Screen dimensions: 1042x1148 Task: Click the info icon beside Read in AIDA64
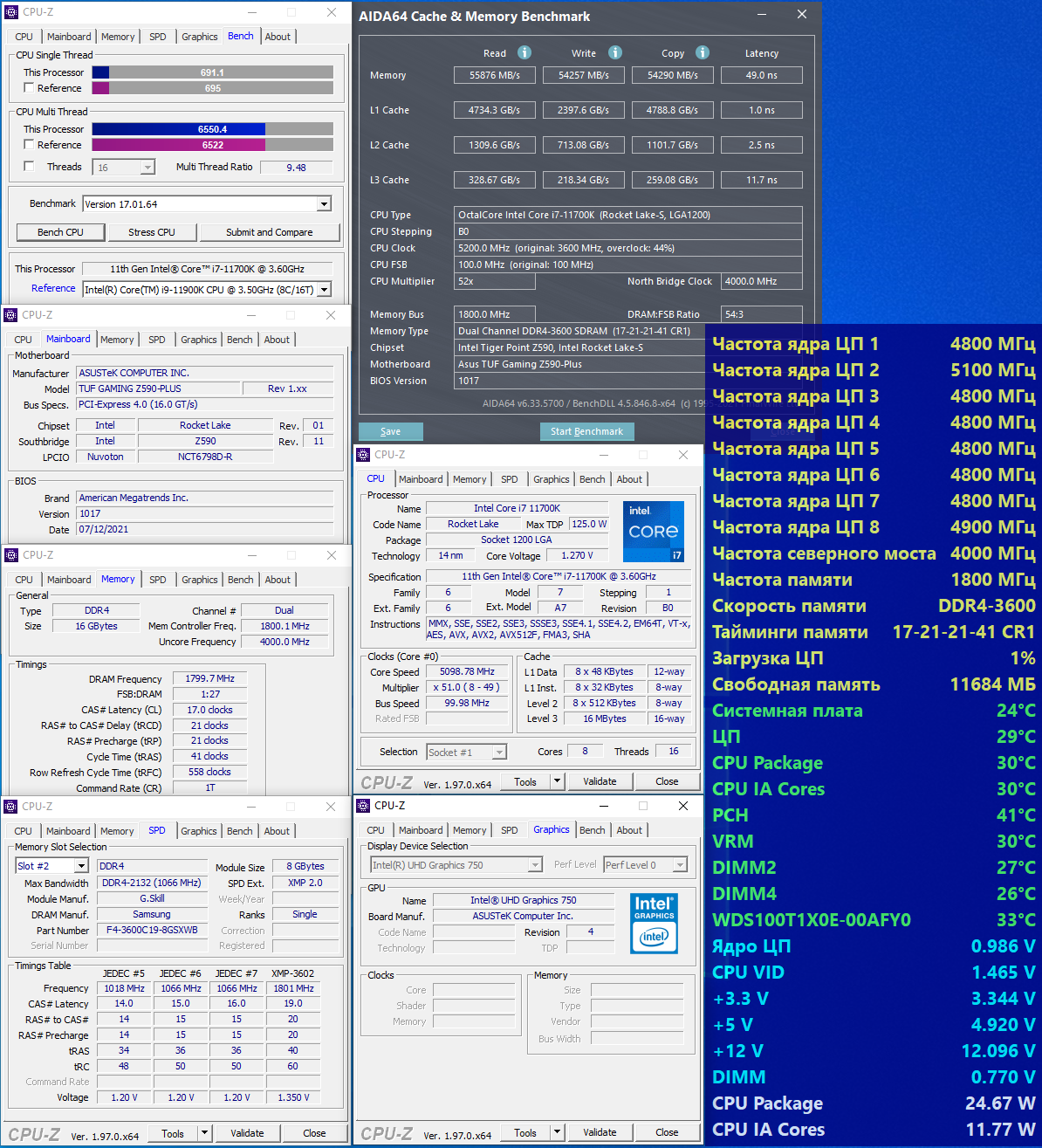tap(524, 52)
